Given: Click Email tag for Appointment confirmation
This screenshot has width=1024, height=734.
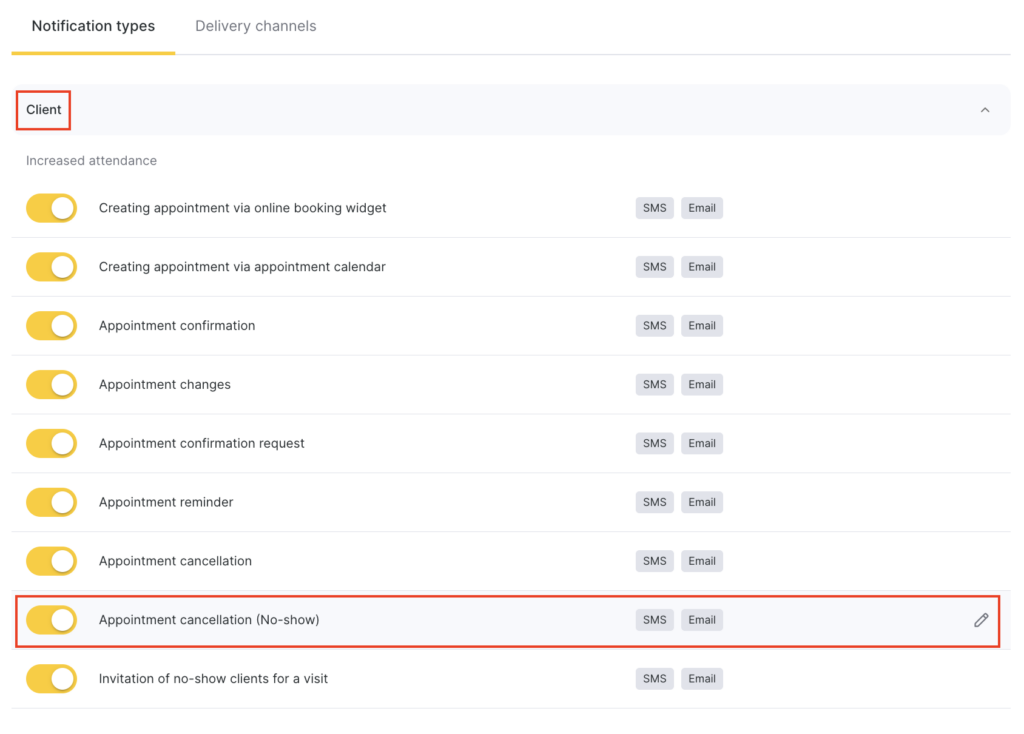Looking at the screenshot, I should [x=701, y=326].
